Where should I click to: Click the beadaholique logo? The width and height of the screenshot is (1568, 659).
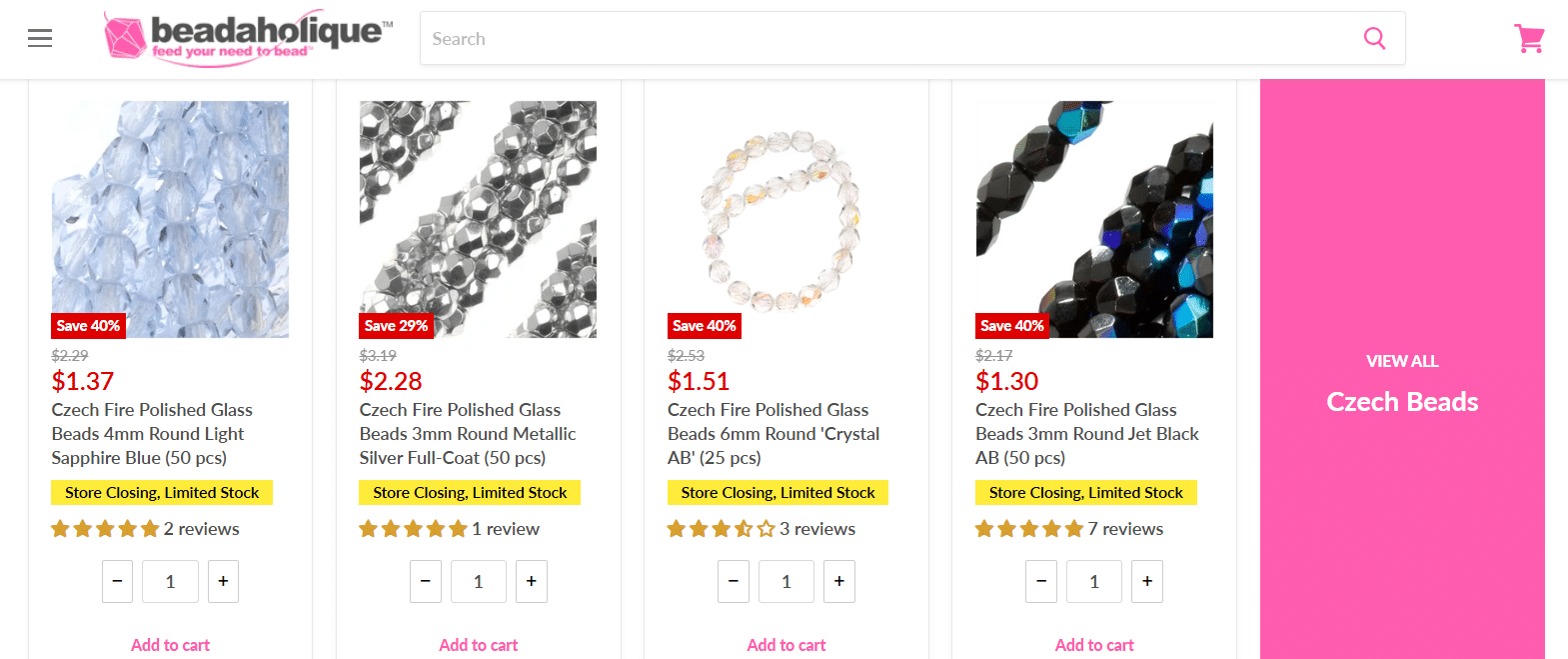245,38
